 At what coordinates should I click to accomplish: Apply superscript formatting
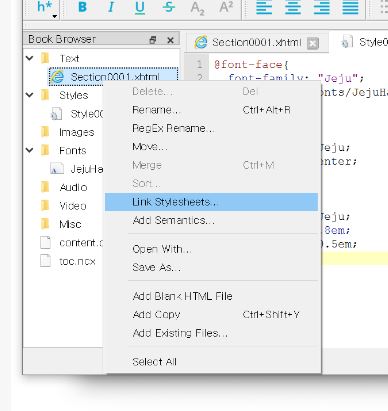tap(226, 7)
